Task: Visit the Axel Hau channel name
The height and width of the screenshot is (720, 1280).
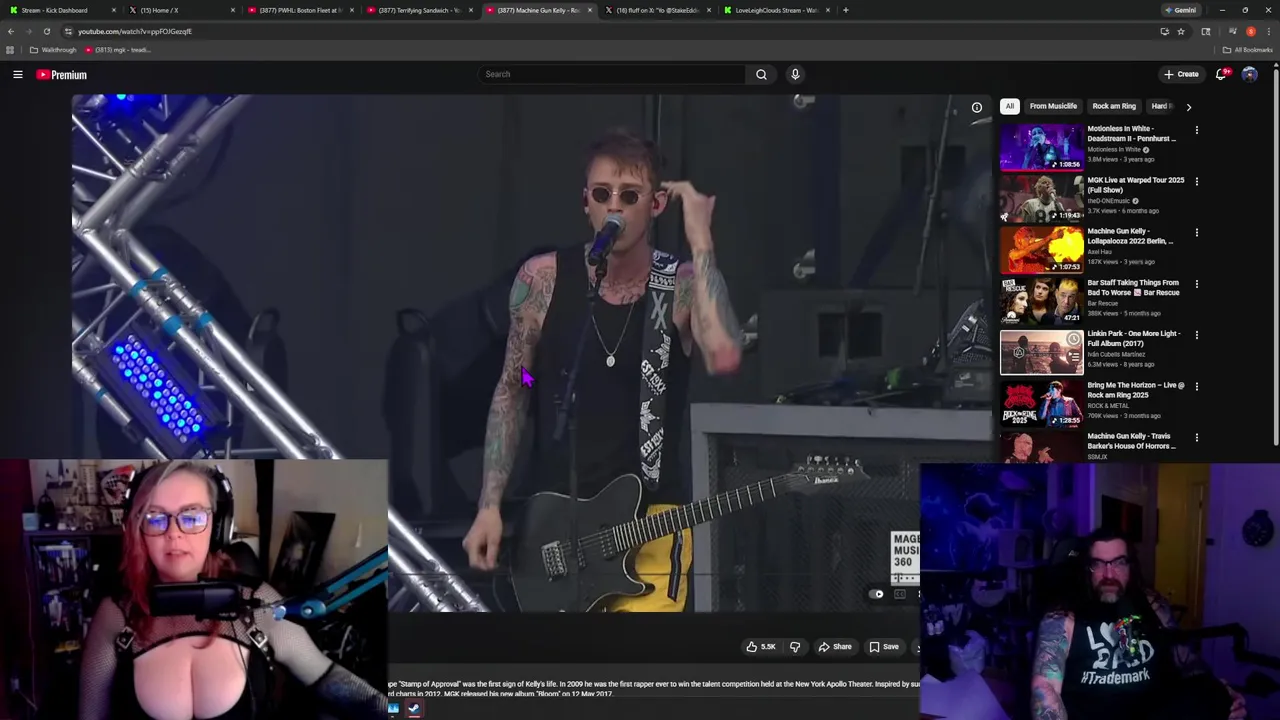Action: [1099, 252]
